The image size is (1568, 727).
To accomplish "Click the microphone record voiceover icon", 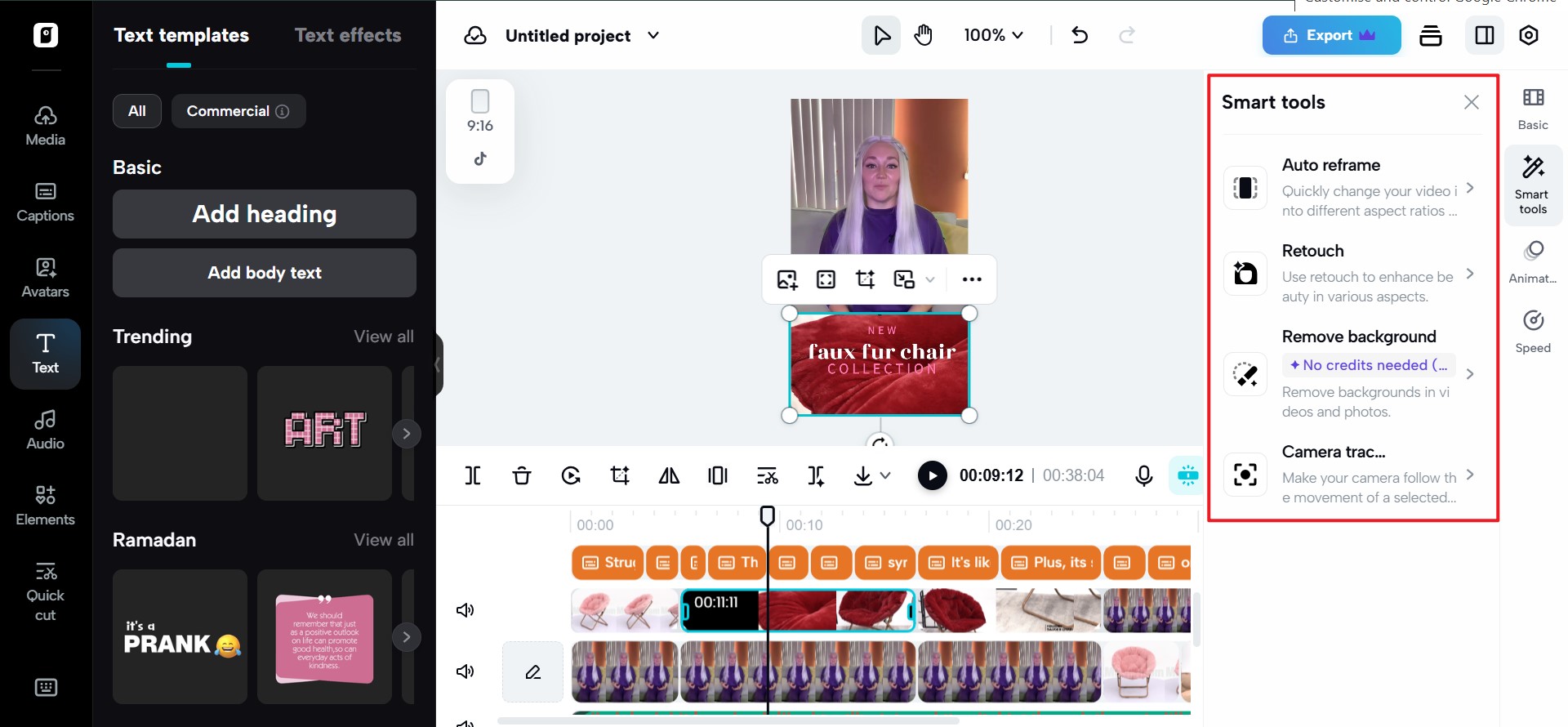I will 1143,475.
